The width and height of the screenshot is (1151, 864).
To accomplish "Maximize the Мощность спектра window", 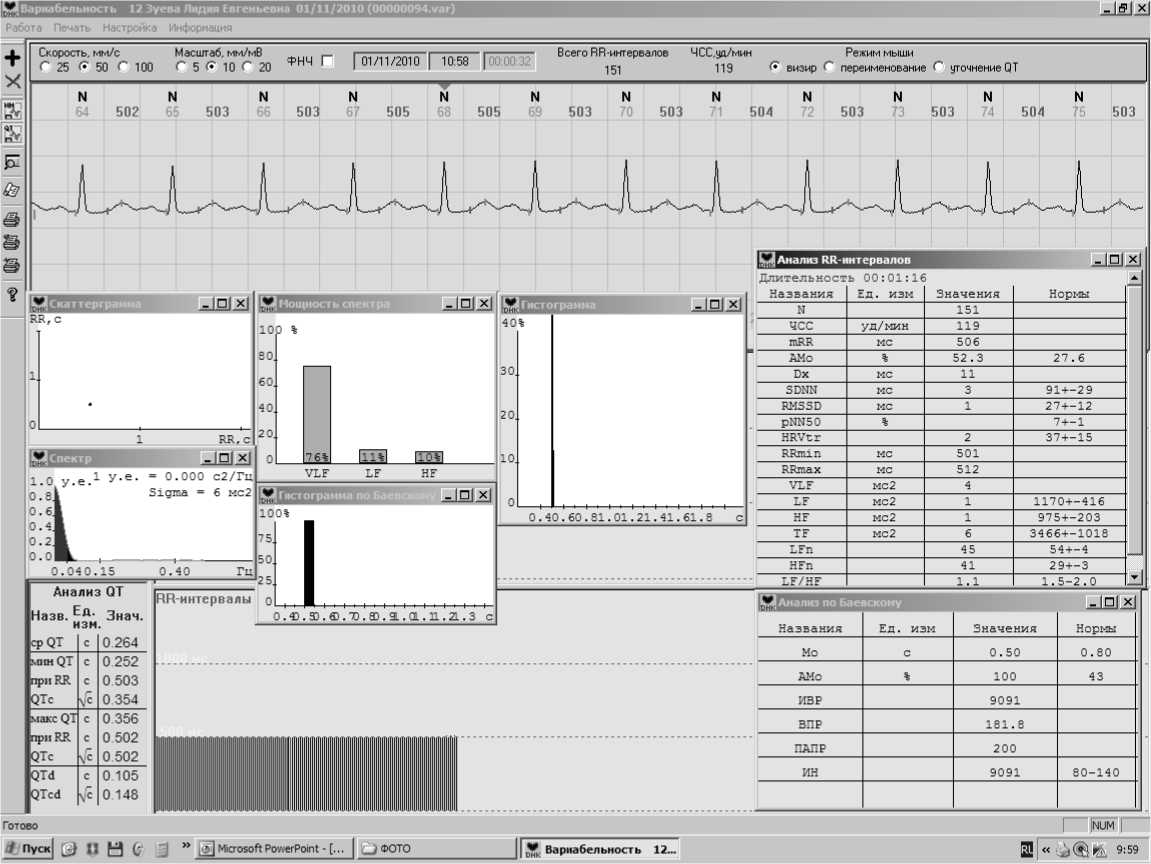I will pyautogui.click(x=466, y=303).
